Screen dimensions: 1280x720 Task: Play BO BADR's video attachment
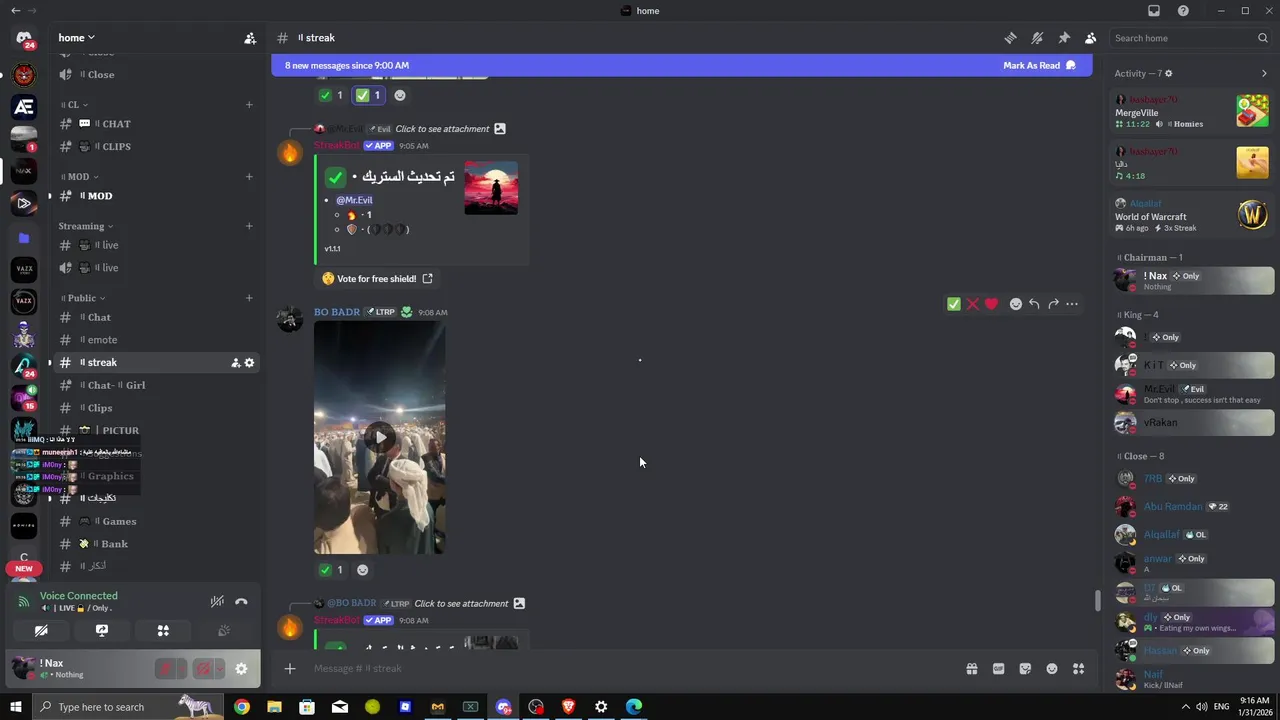[x=379, y=437]
